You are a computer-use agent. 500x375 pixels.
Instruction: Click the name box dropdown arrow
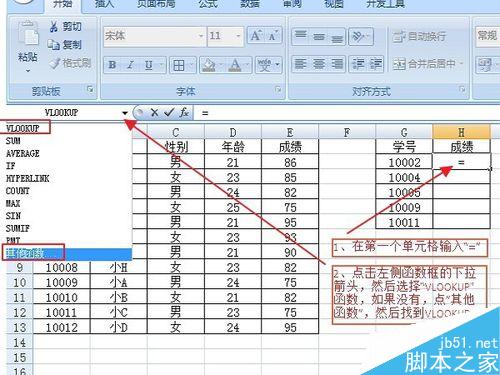(125, 113)
